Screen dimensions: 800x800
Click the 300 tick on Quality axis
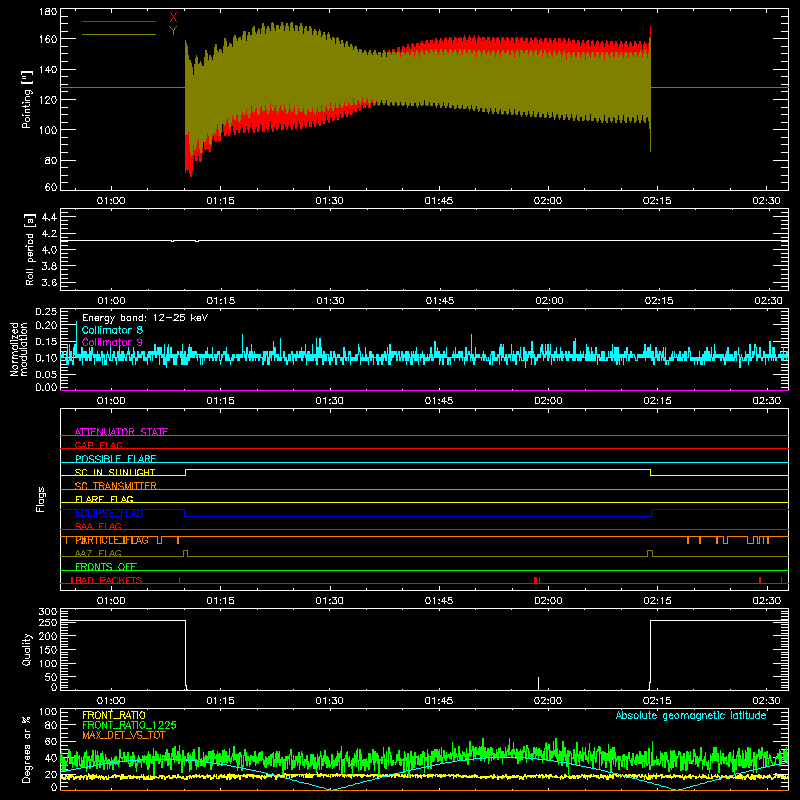pos(48,612)
